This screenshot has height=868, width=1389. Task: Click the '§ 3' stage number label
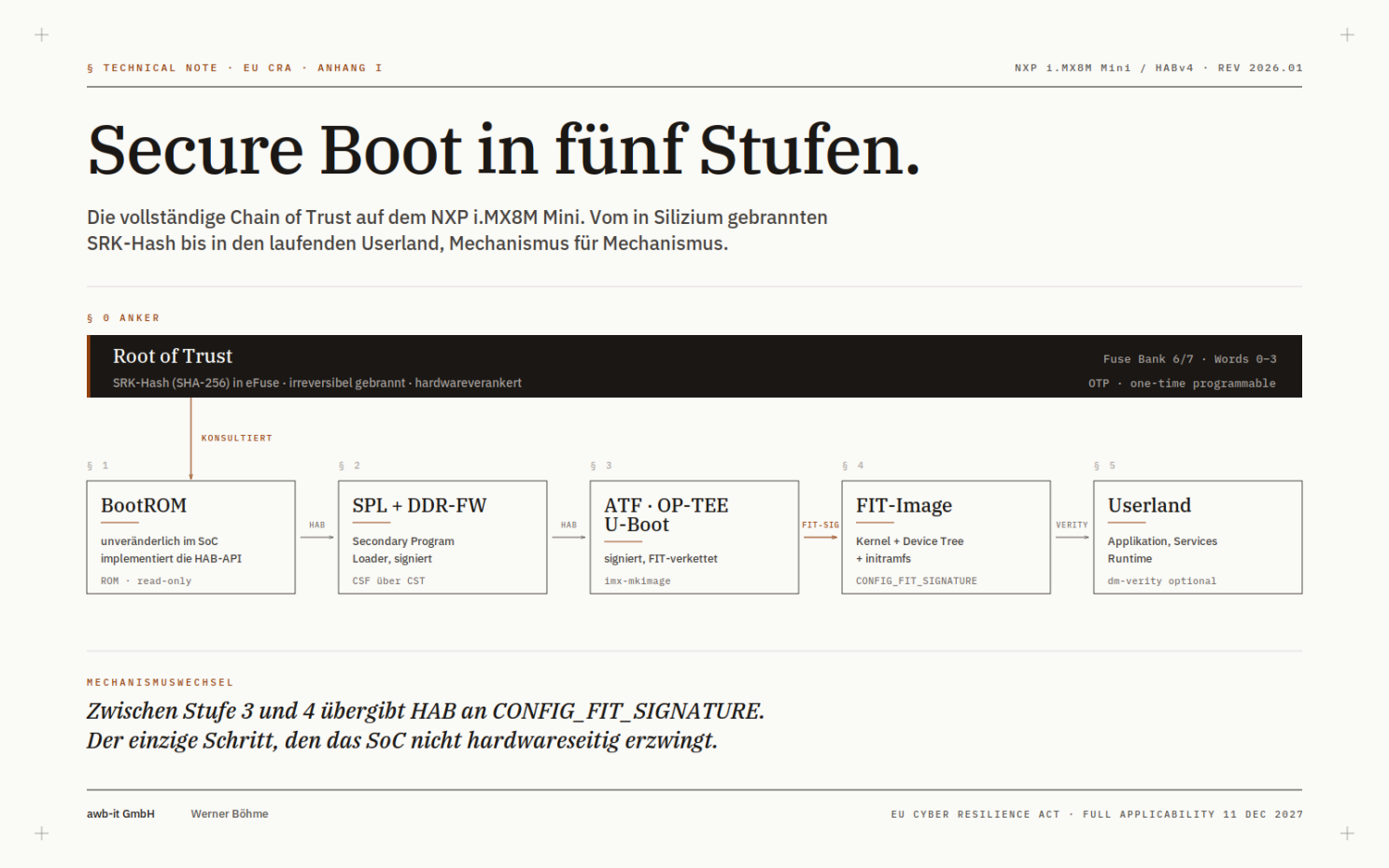click(601, 465)
